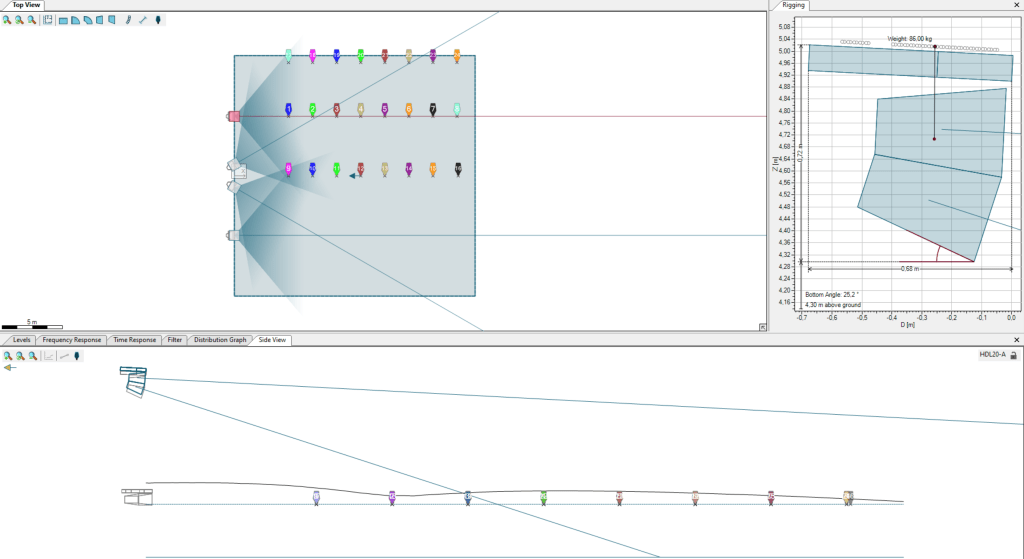
Task: Click the microphone icon in Side View toolbar
Action: click(x=77, y=356)
